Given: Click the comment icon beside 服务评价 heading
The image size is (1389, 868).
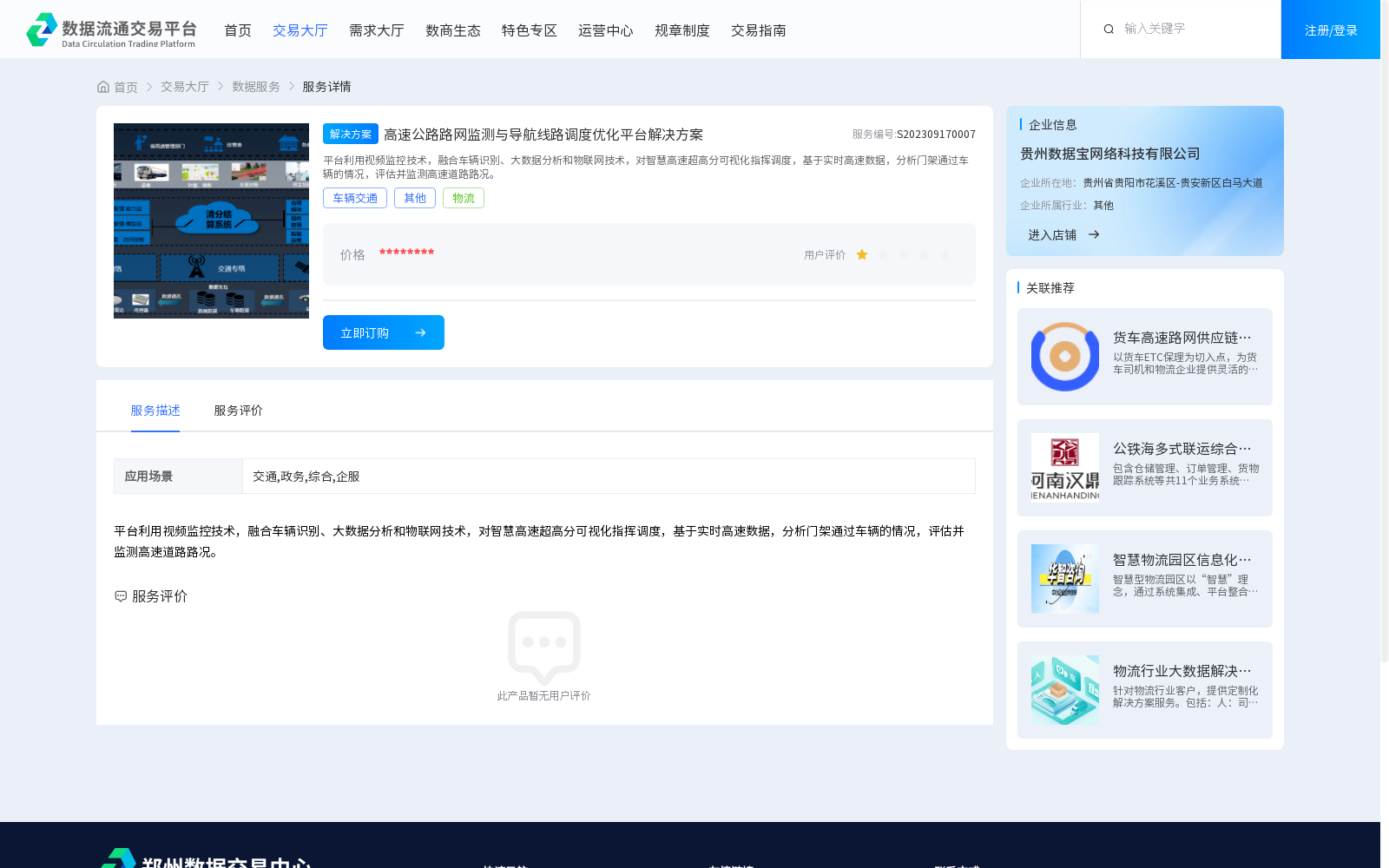Looking at the screenshot, I should (x=121, y=596).
